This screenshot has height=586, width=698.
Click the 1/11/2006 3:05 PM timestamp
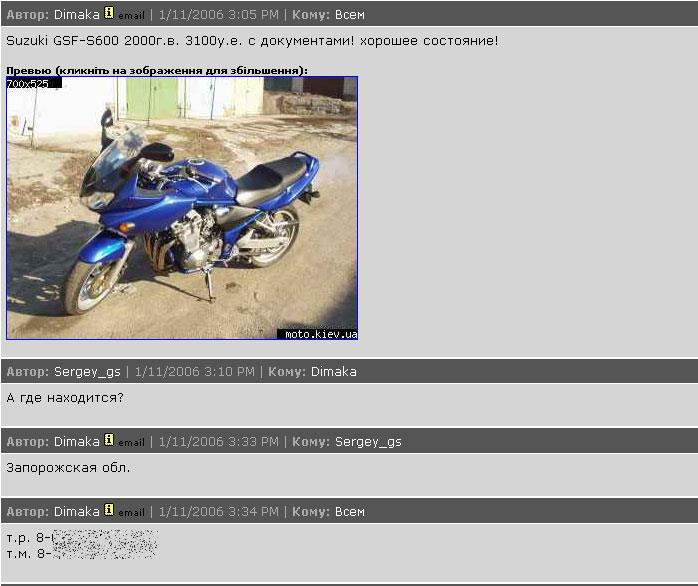click(219, 15)
